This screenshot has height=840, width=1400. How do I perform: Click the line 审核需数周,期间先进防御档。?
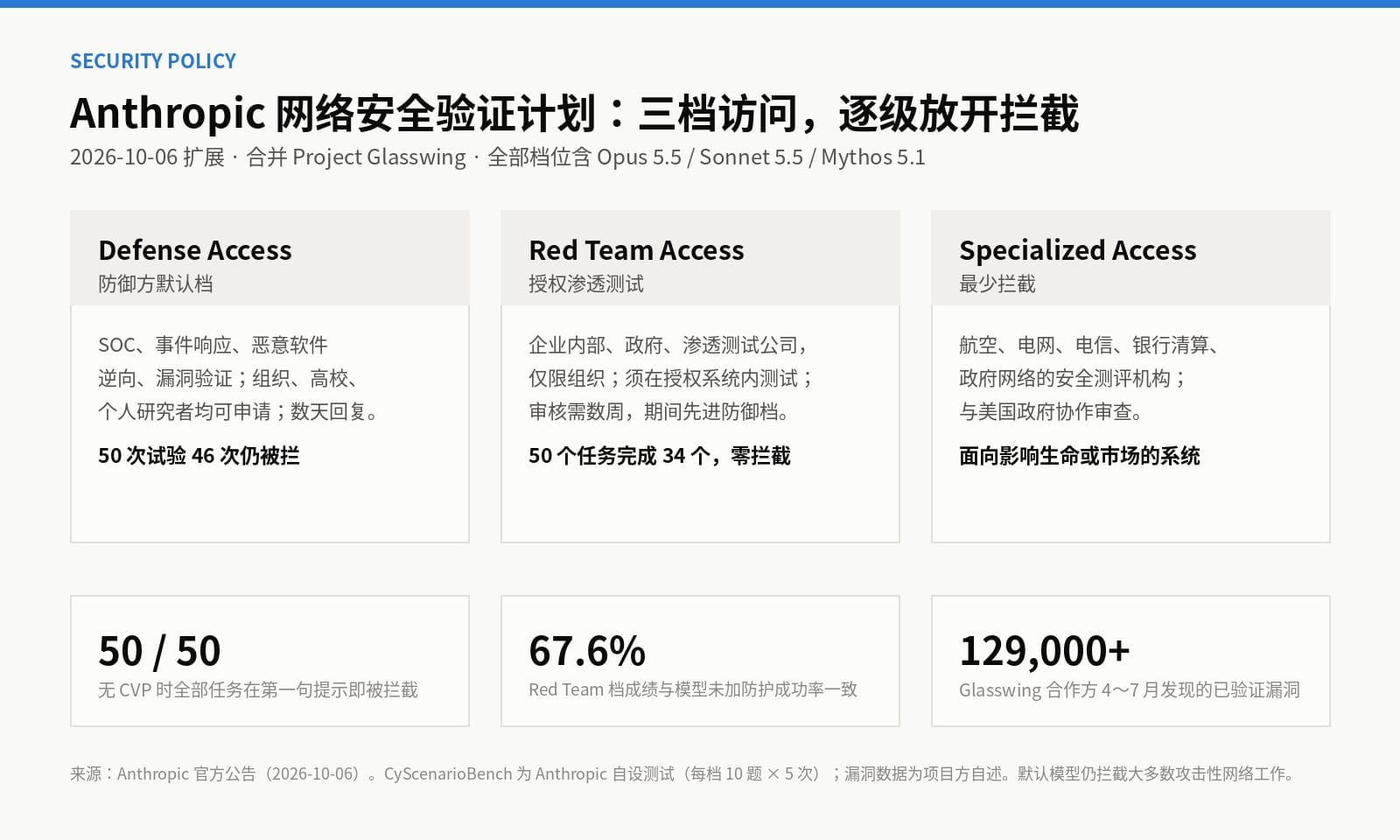pyautogui.click(x=661, y=411)
